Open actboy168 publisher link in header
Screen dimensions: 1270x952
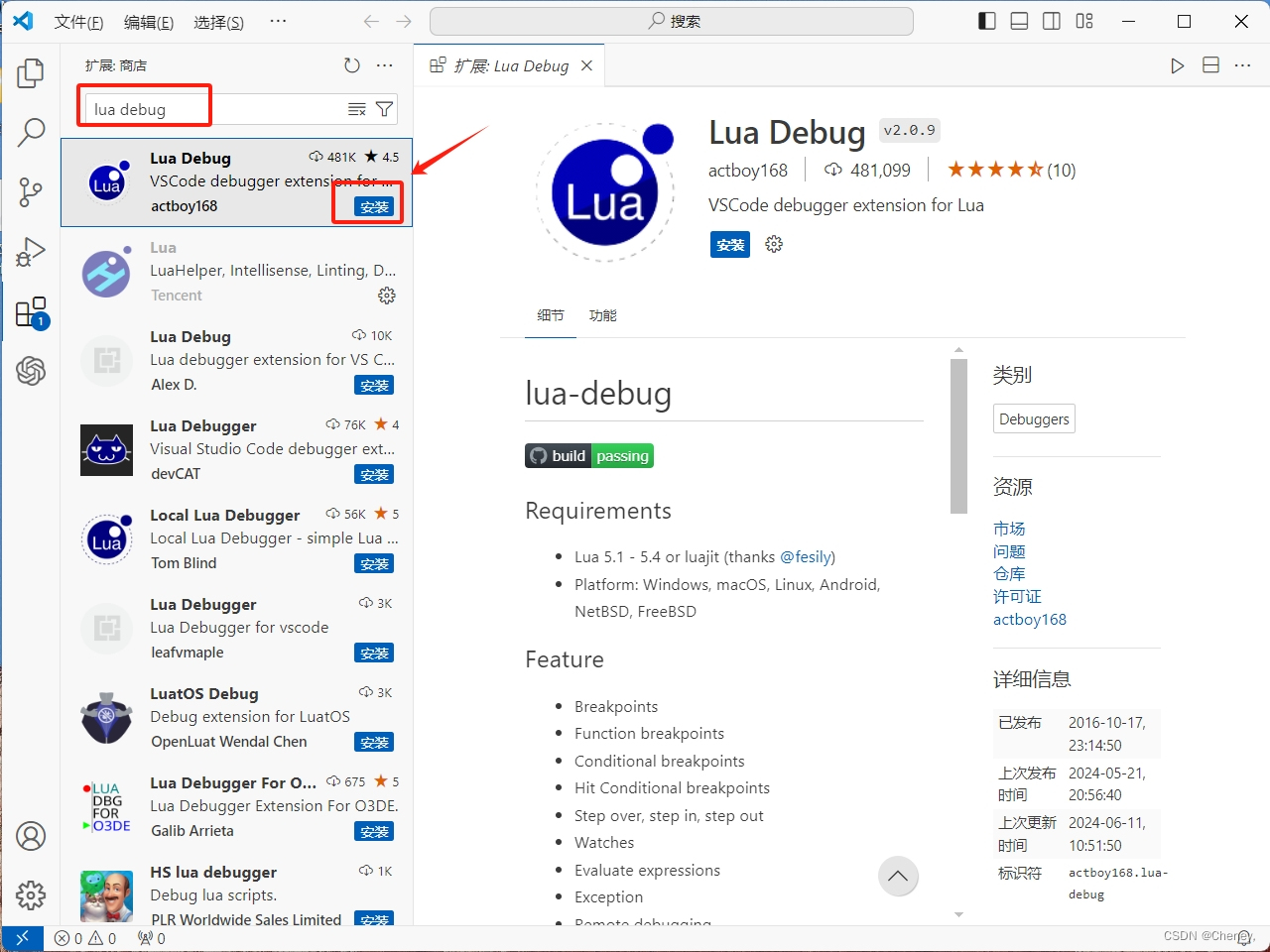tap(748, 171)
